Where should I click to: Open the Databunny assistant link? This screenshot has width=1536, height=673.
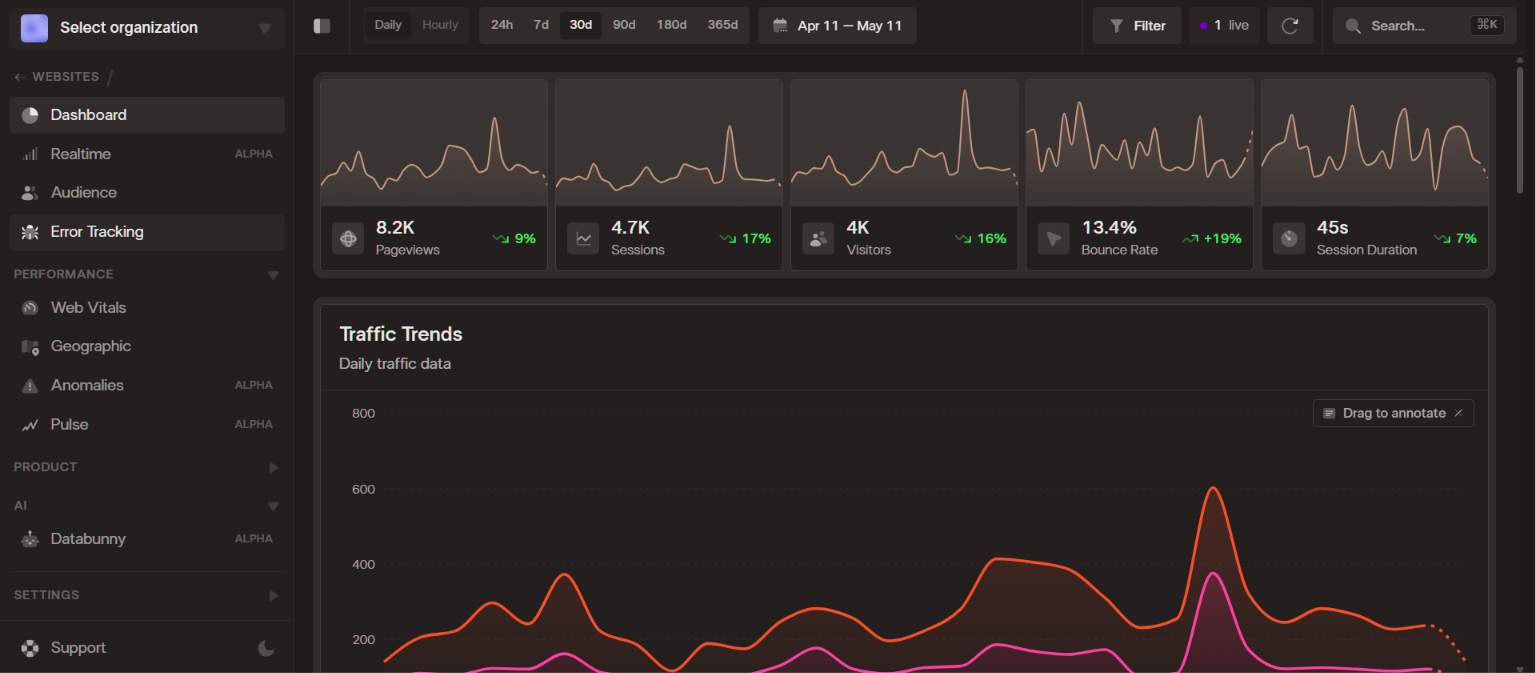pyautogui.click(x=147, y=539)
